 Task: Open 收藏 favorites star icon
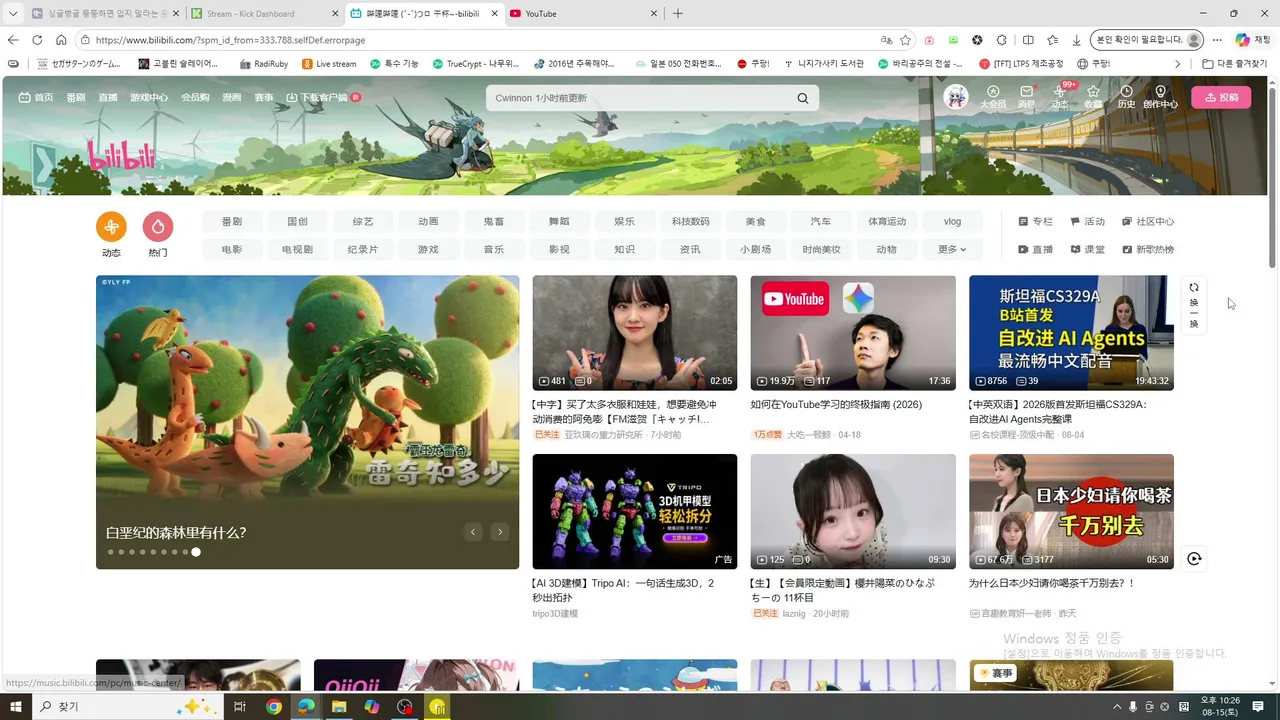pos(1093,97)
